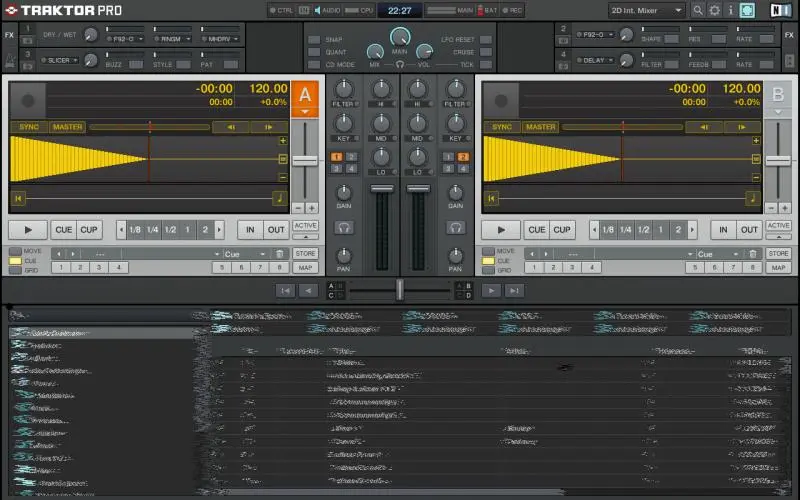Expand the Deck B letter dropdown arrow
800x500 pixels.
(x=778, y=112)
